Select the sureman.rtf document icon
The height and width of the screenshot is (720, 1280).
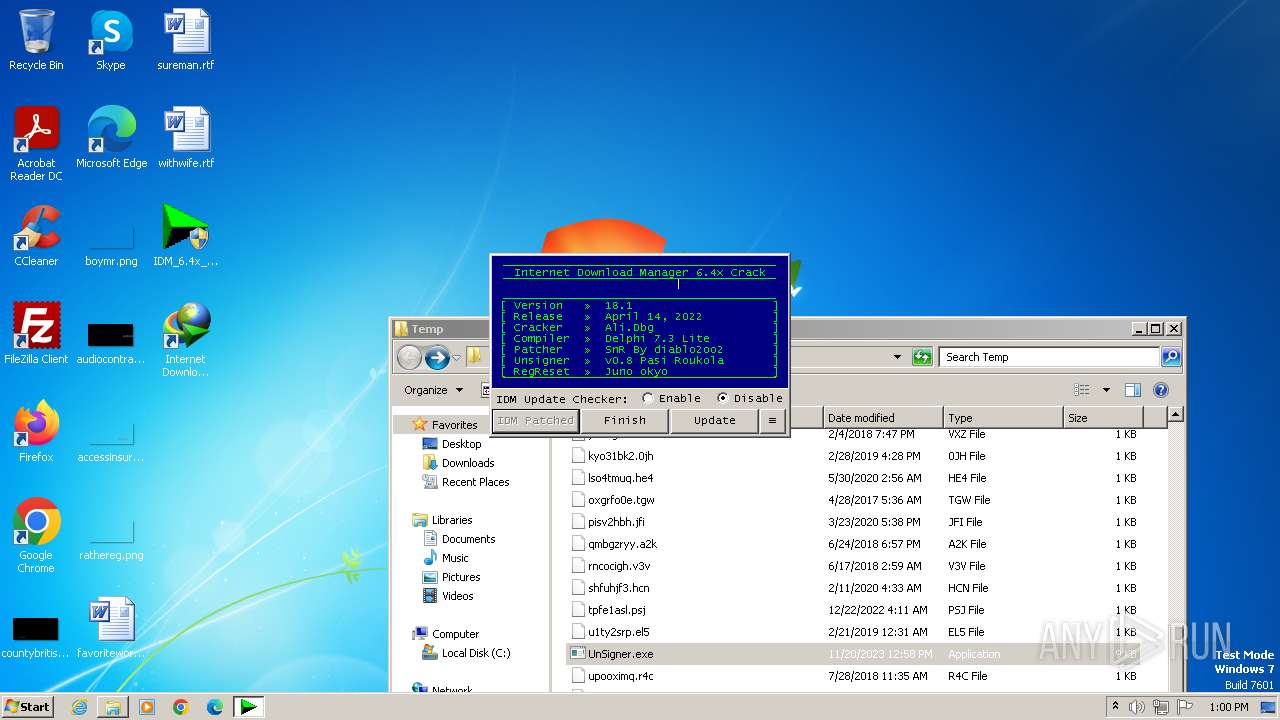coord(186,40)
